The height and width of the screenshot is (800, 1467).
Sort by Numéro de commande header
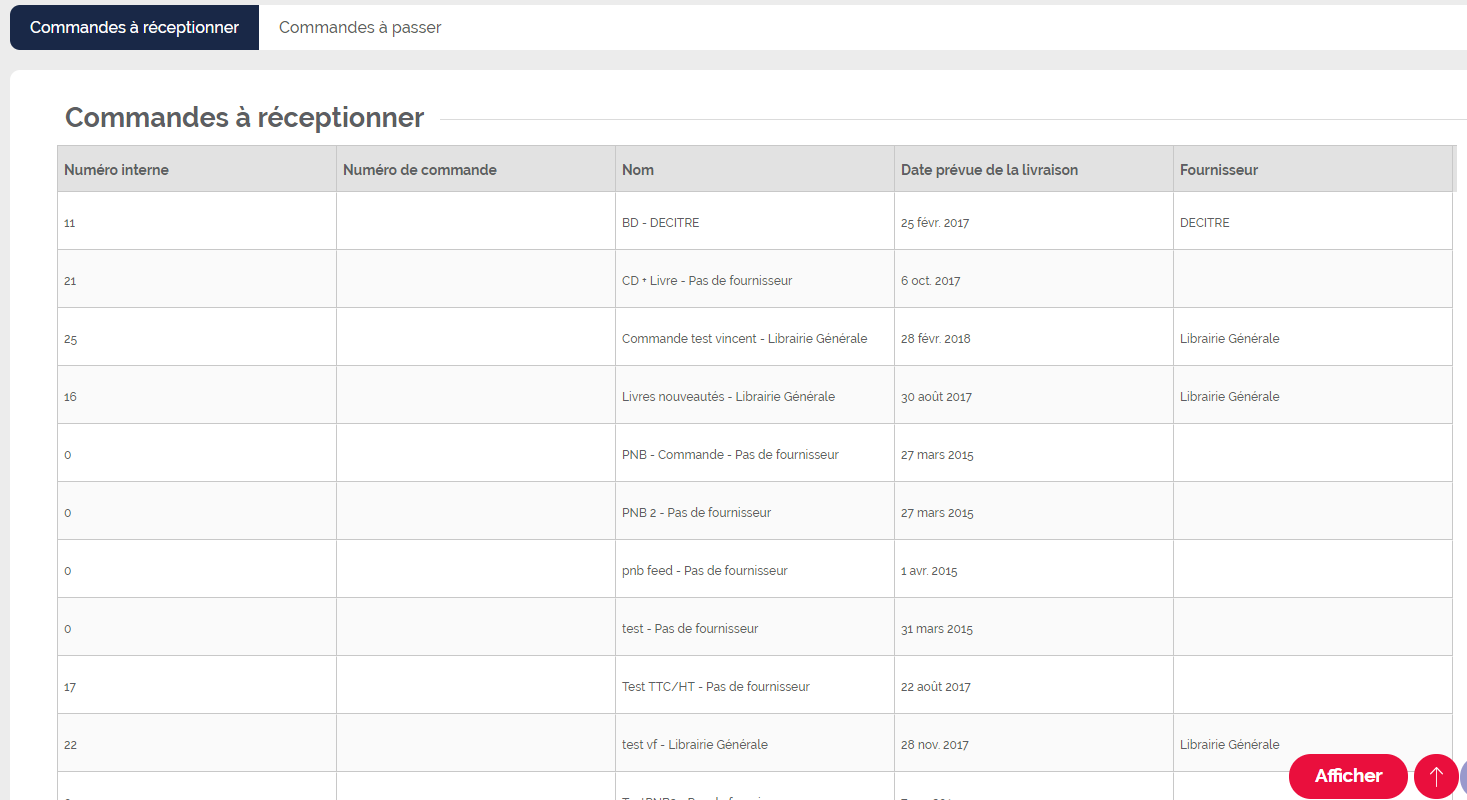[476, 169]
